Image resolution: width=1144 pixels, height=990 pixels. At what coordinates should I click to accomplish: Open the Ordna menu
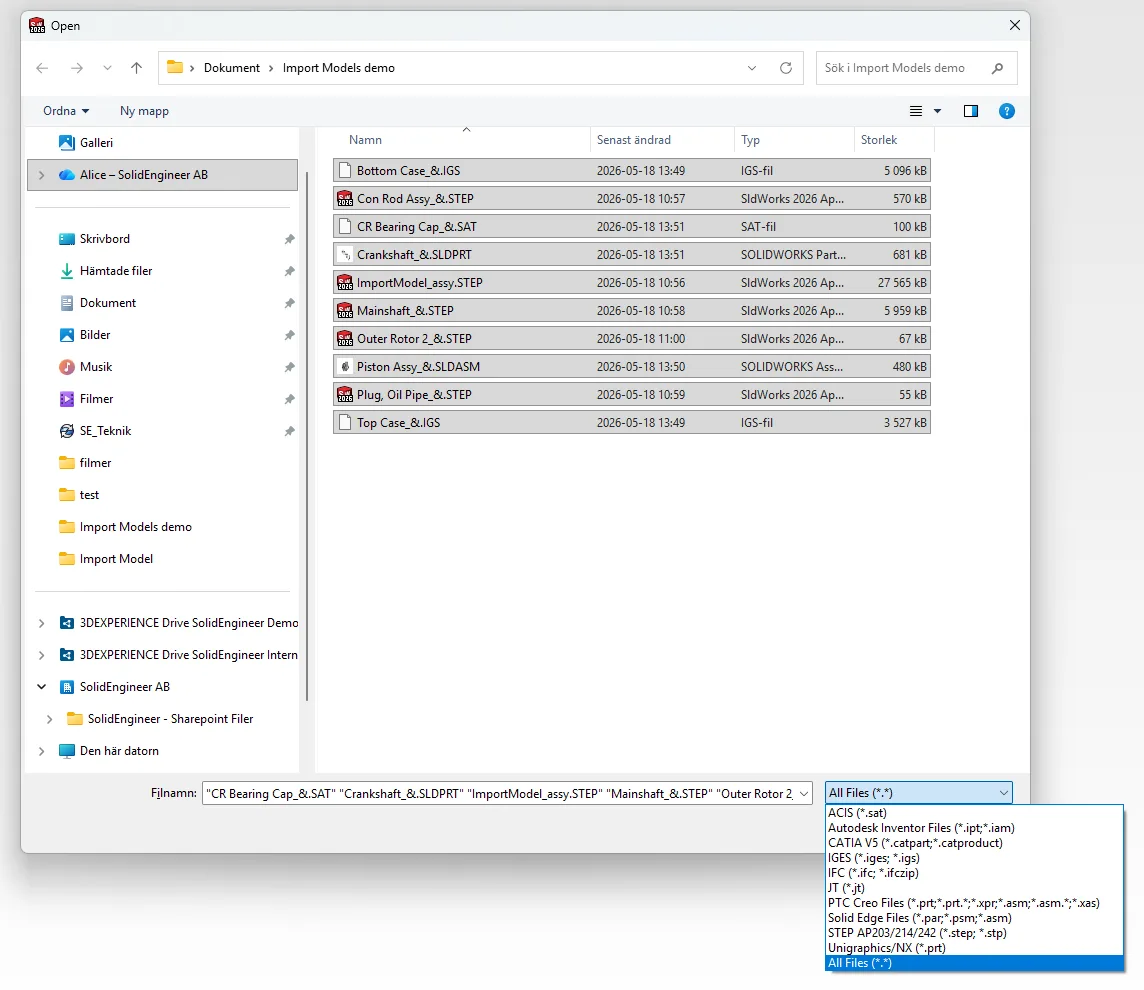66,111
